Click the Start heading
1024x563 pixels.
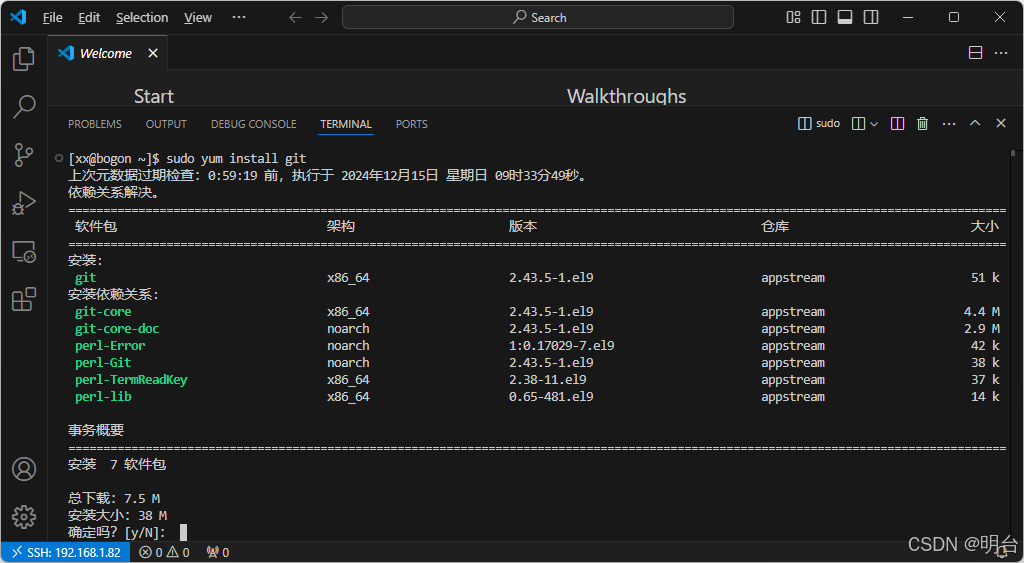pos(153,96)
